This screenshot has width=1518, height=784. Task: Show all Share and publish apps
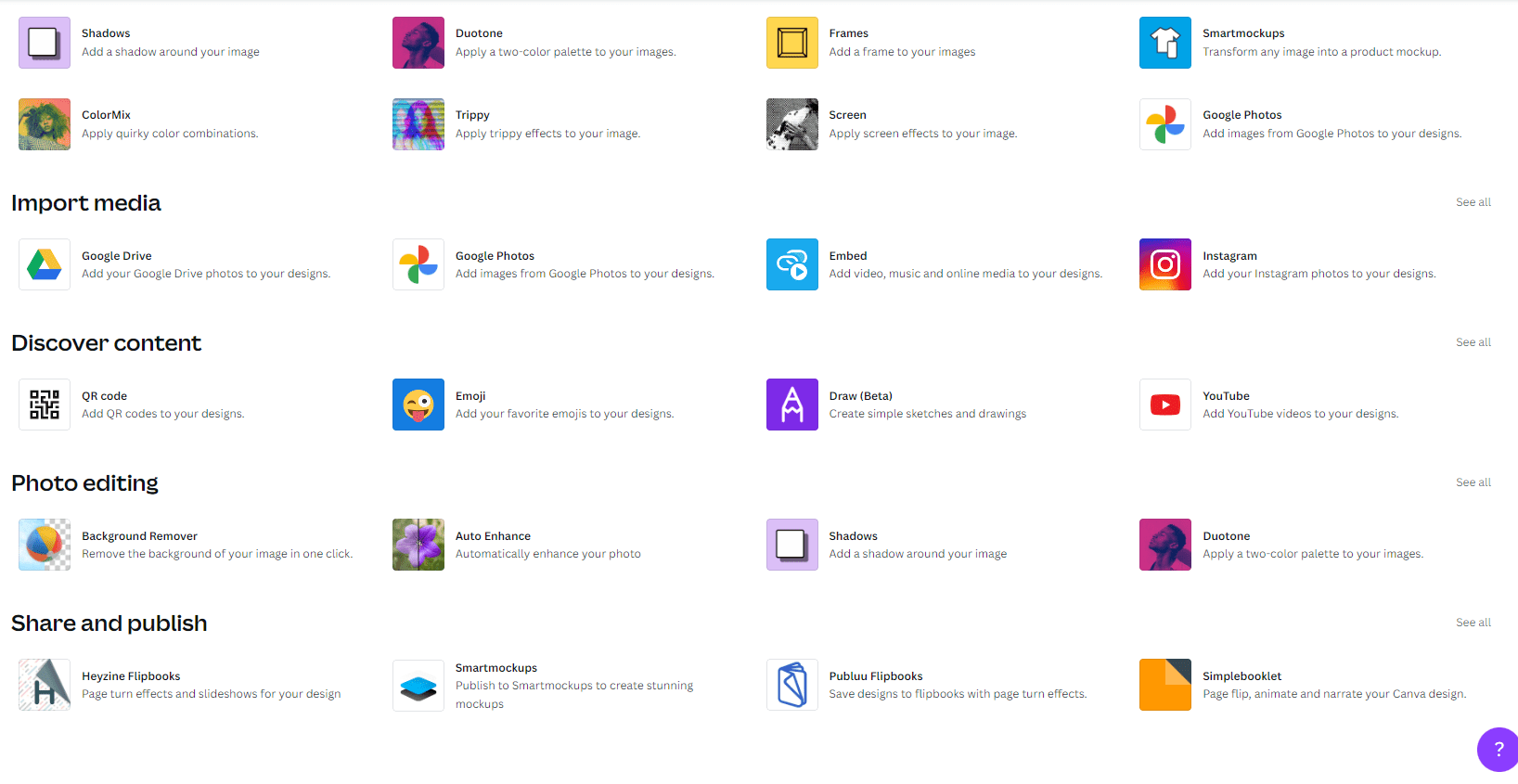[1473, 623]
